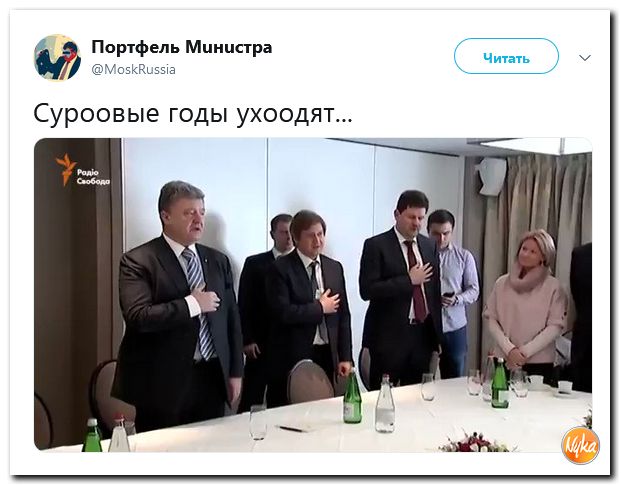Click the orange Nyka round badge
Image resolution: width=621 pixels, height=486 pixels.
pos(581,445)
